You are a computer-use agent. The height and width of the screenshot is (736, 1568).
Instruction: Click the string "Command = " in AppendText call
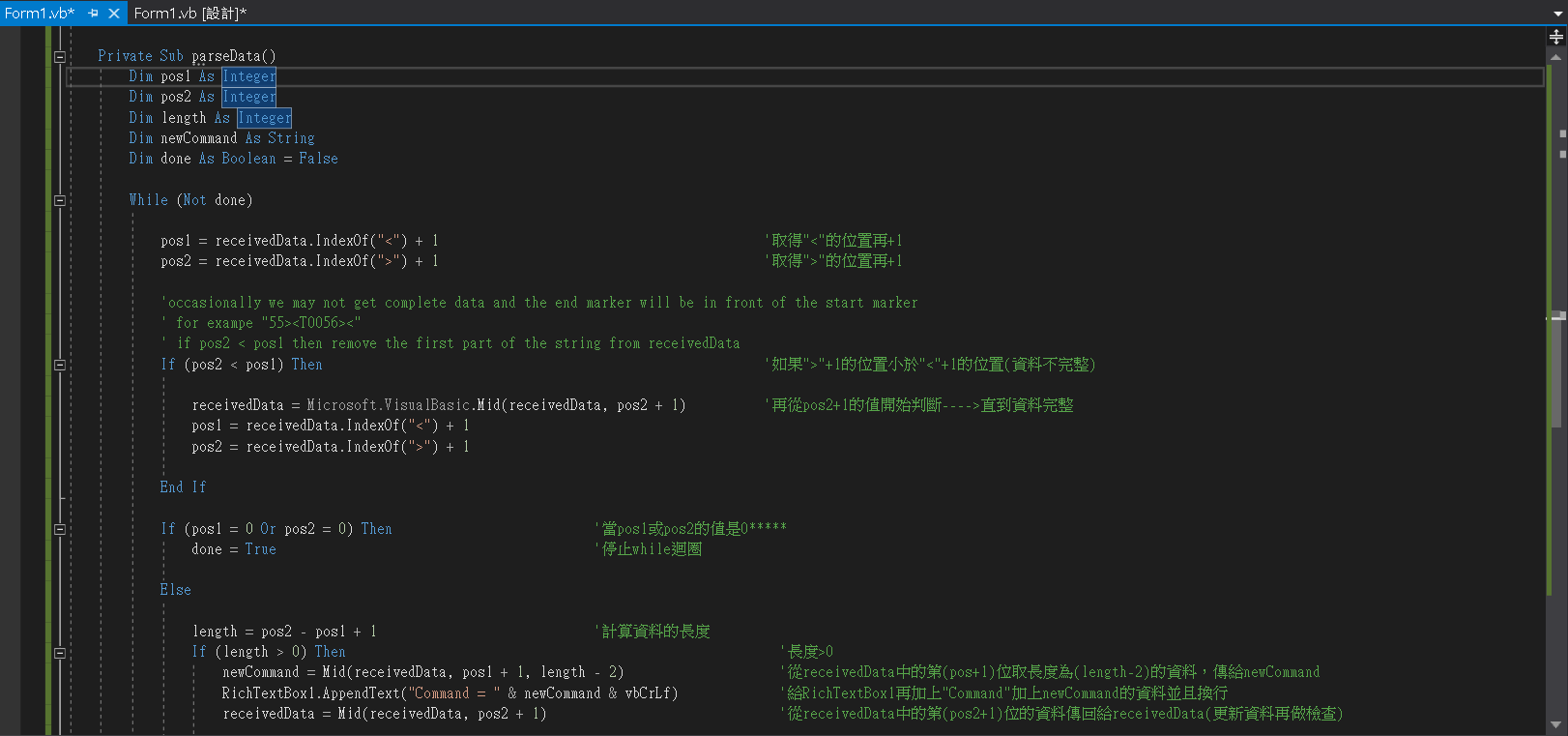tap(454, 693)
